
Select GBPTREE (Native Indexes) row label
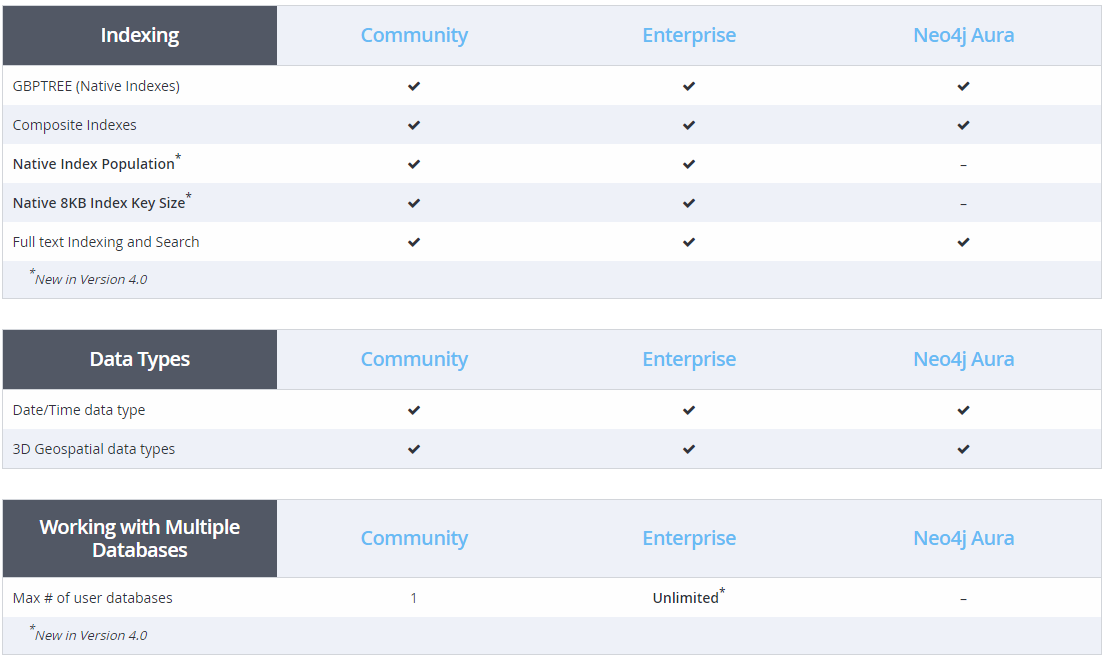click(x=96, y=86)
